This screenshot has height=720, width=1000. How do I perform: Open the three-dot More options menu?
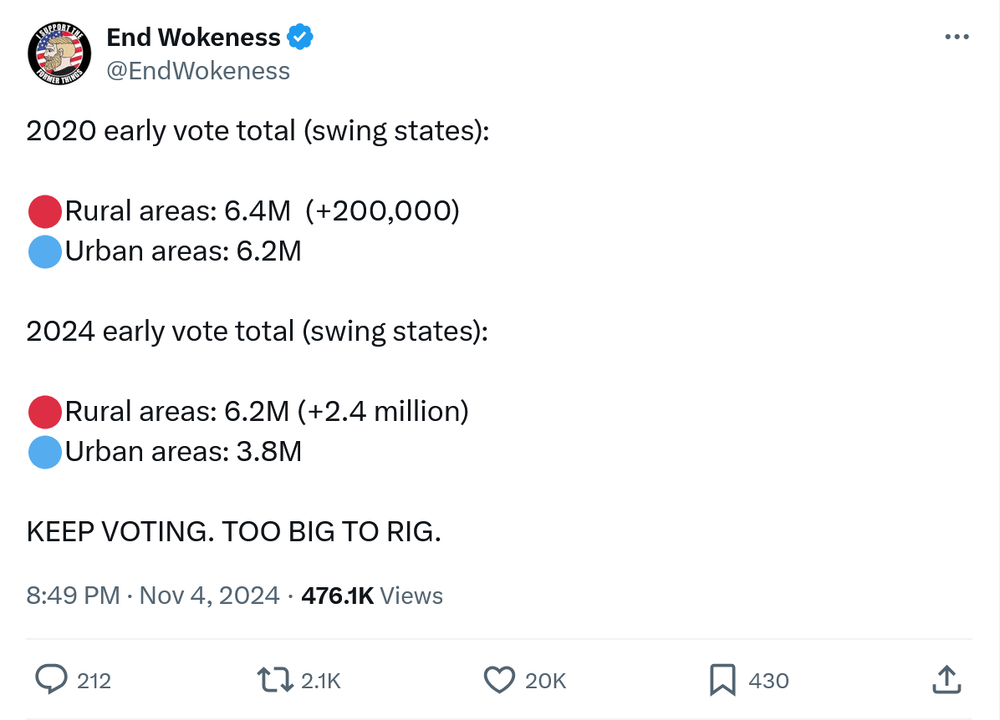point(957,37)
